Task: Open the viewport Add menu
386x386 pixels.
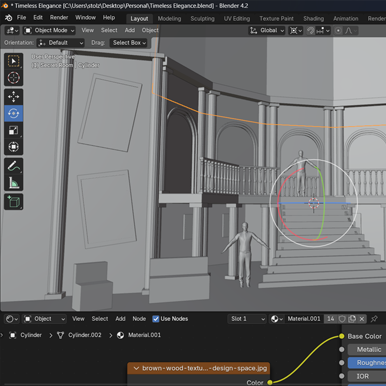Action: coord(130,31)
